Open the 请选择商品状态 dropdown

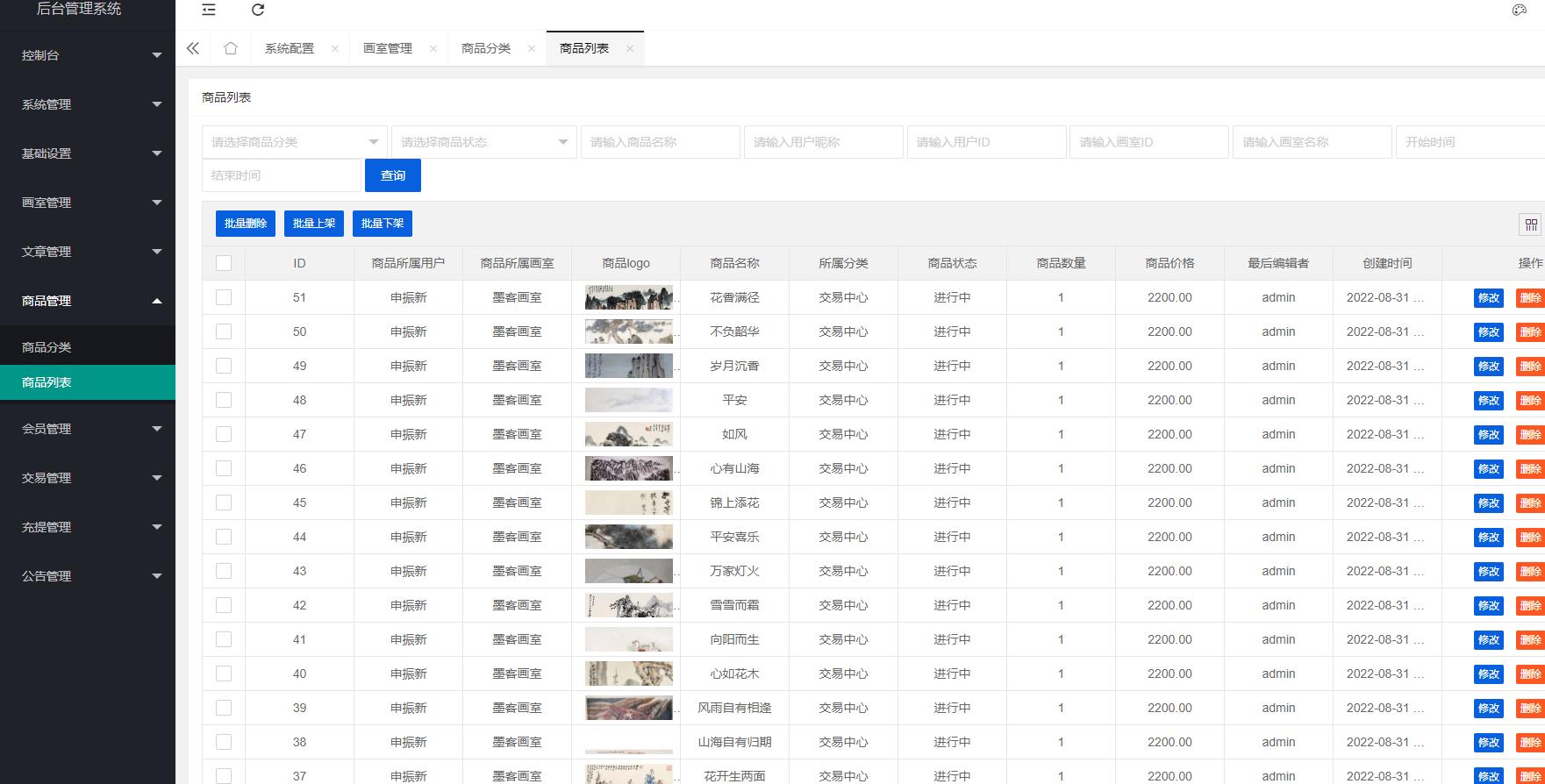[483, 142]
